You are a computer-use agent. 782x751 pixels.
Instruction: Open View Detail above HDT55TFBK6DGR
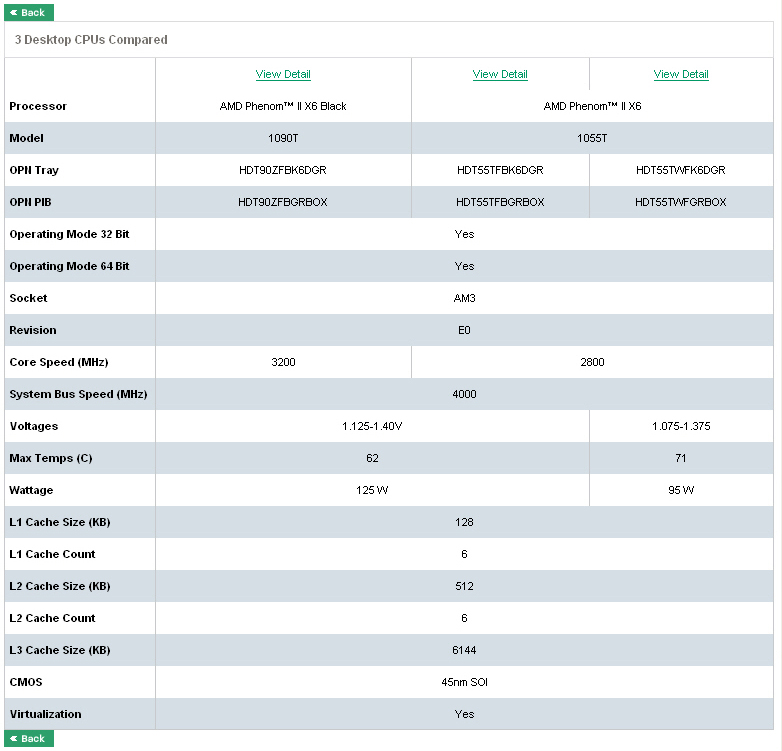[x=500, y=74]
